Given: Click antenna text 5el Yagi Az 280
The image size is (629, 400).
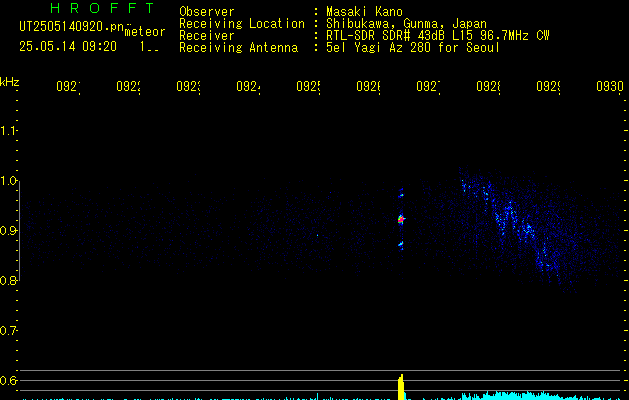Looking at the screenshot, I should pos(378,48).
